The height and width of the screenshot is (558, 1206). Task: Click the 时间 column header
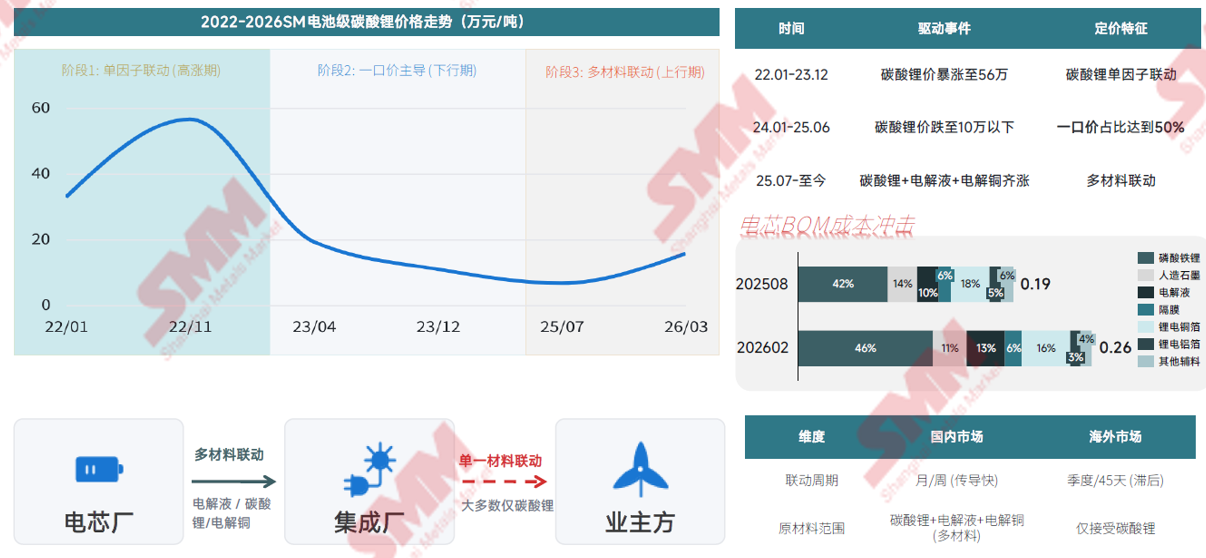pyautogui.click(x=791, y=28)
